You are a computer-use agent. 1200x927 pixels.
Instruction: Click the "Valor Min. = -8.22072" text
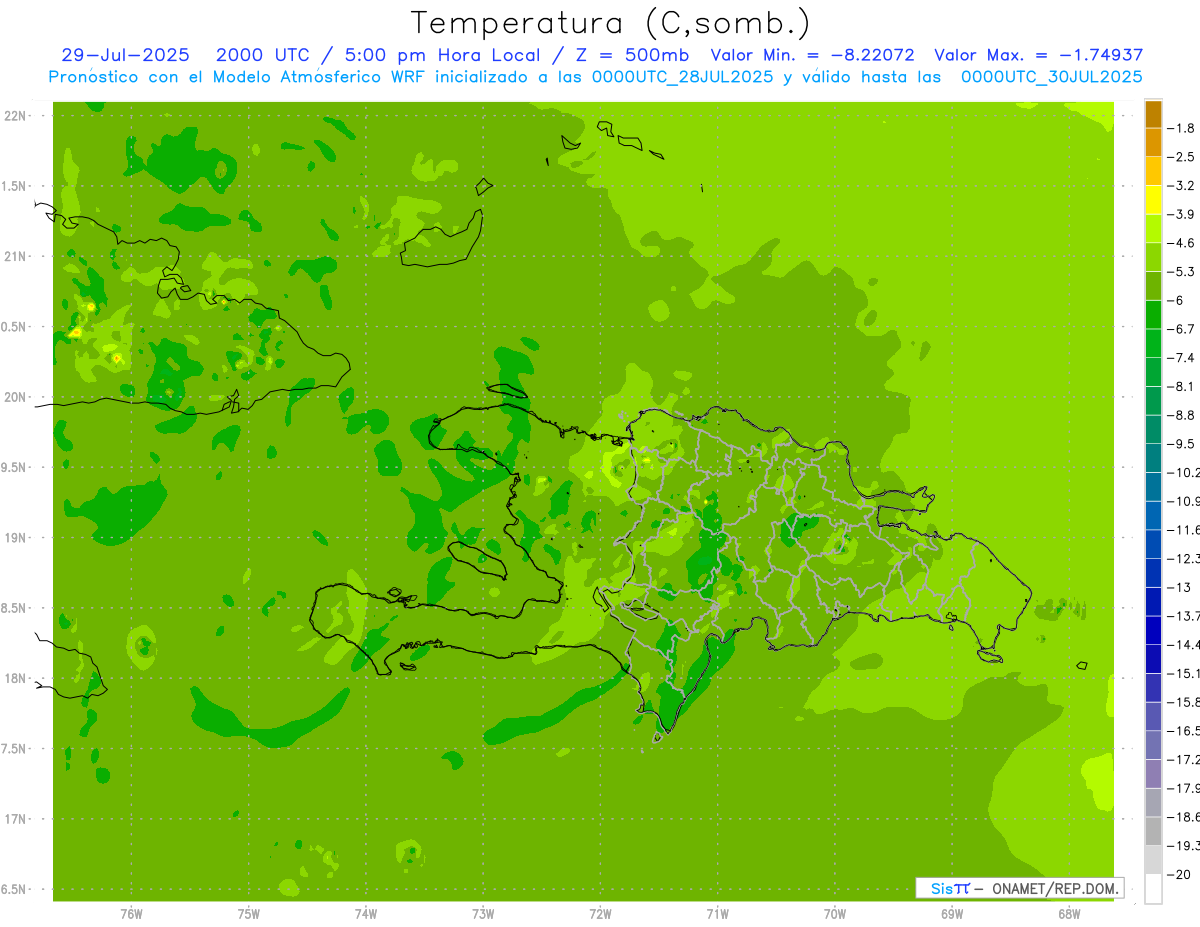[812, 56]
